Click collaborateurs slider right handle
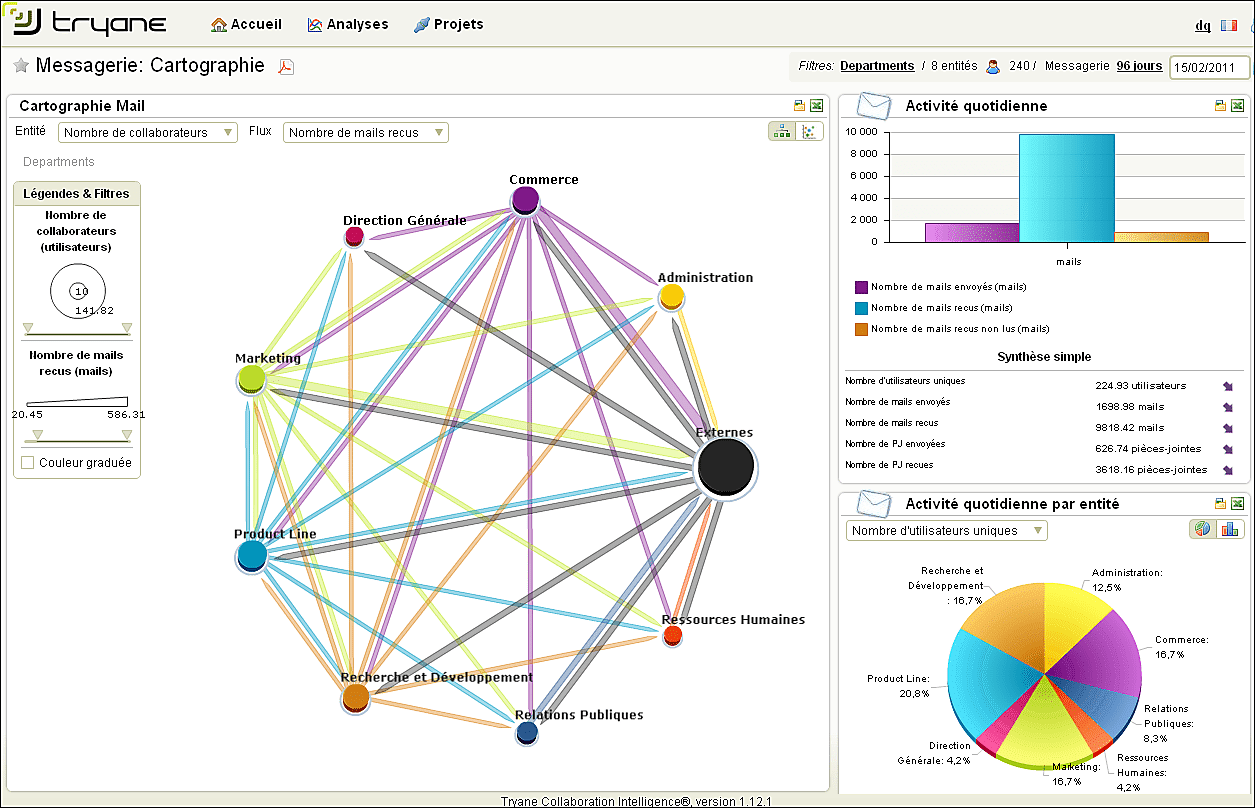 pos(127,328)
